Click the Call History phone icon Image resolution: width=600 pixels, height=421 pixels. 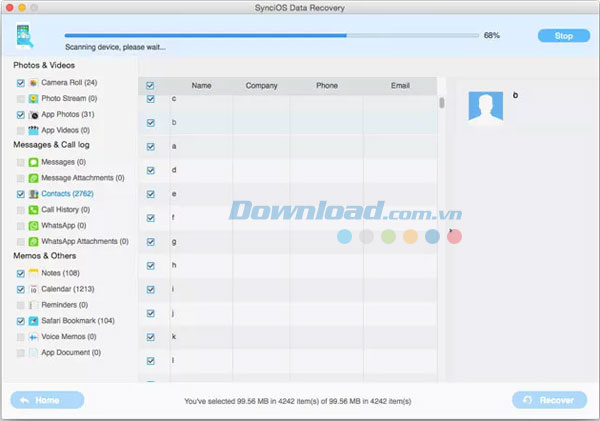[34, 210]
